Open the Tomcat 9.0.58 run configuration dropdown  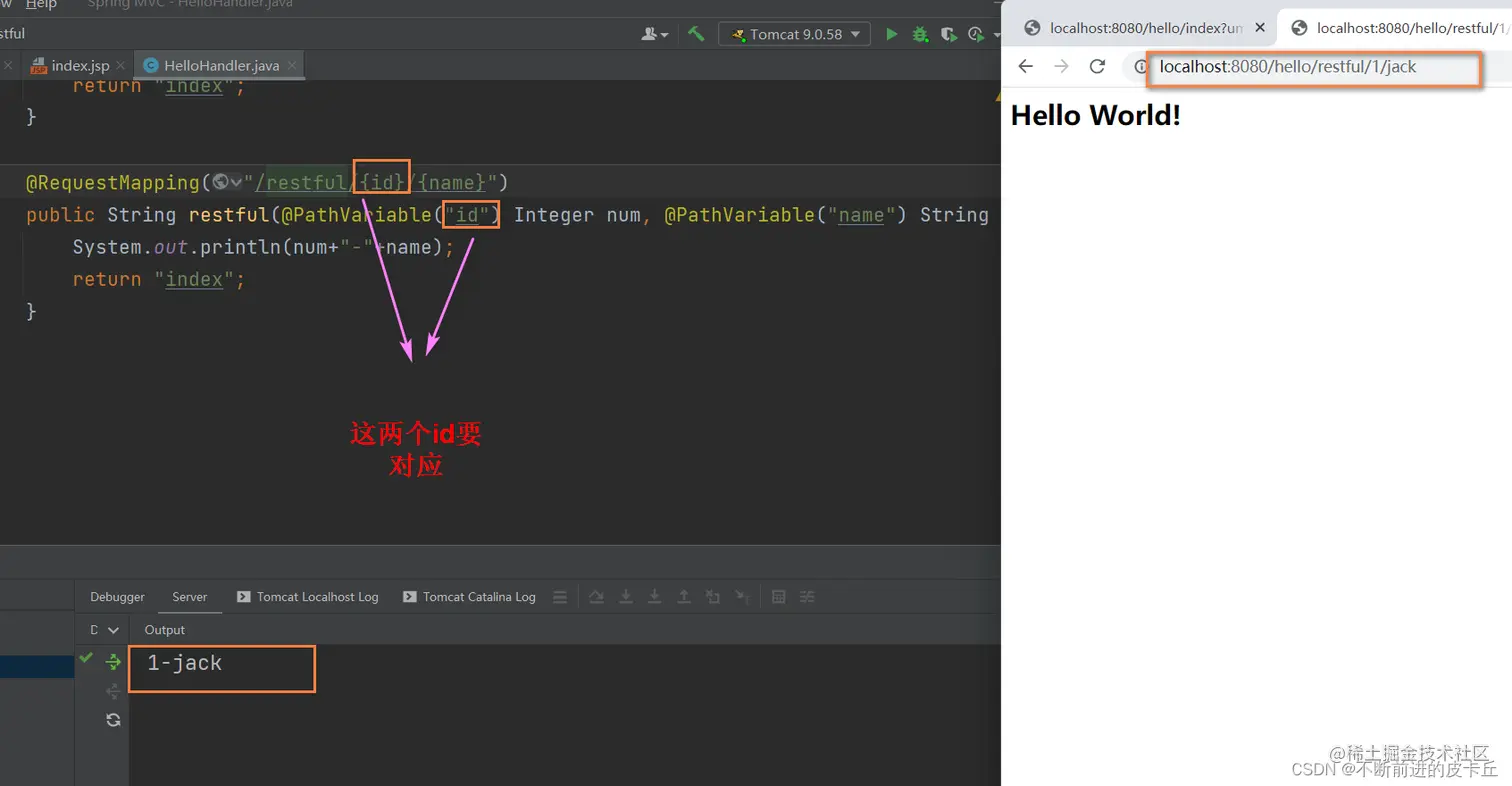click(x=794, y=34)
